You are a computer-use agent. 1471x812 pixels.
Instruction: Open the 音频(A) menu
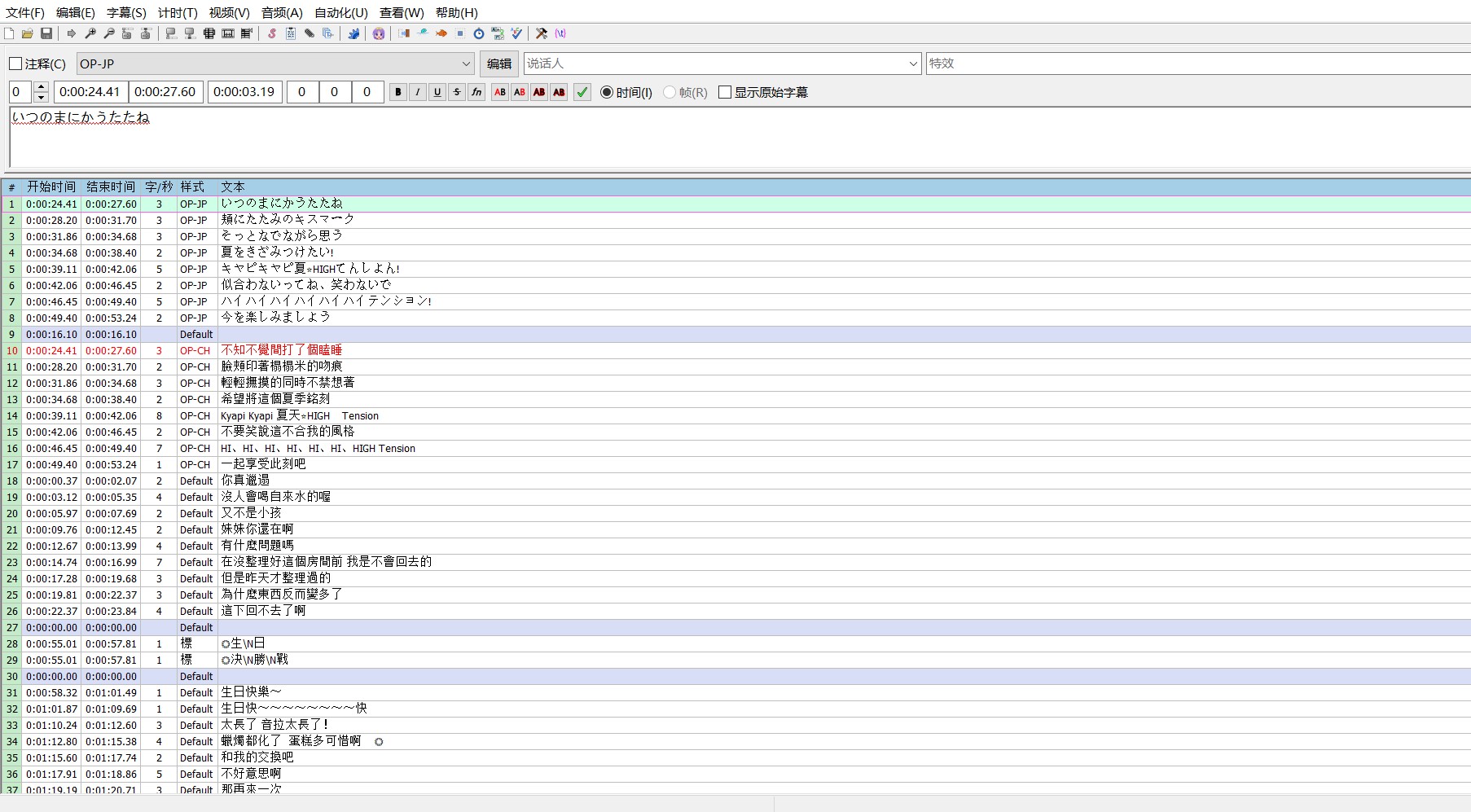pos(282,12)
